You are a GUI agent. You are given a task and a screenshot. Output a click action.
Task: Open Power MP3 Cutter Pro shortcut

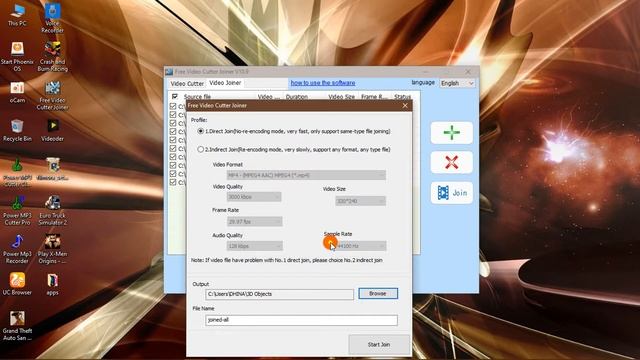coord(17,210)
